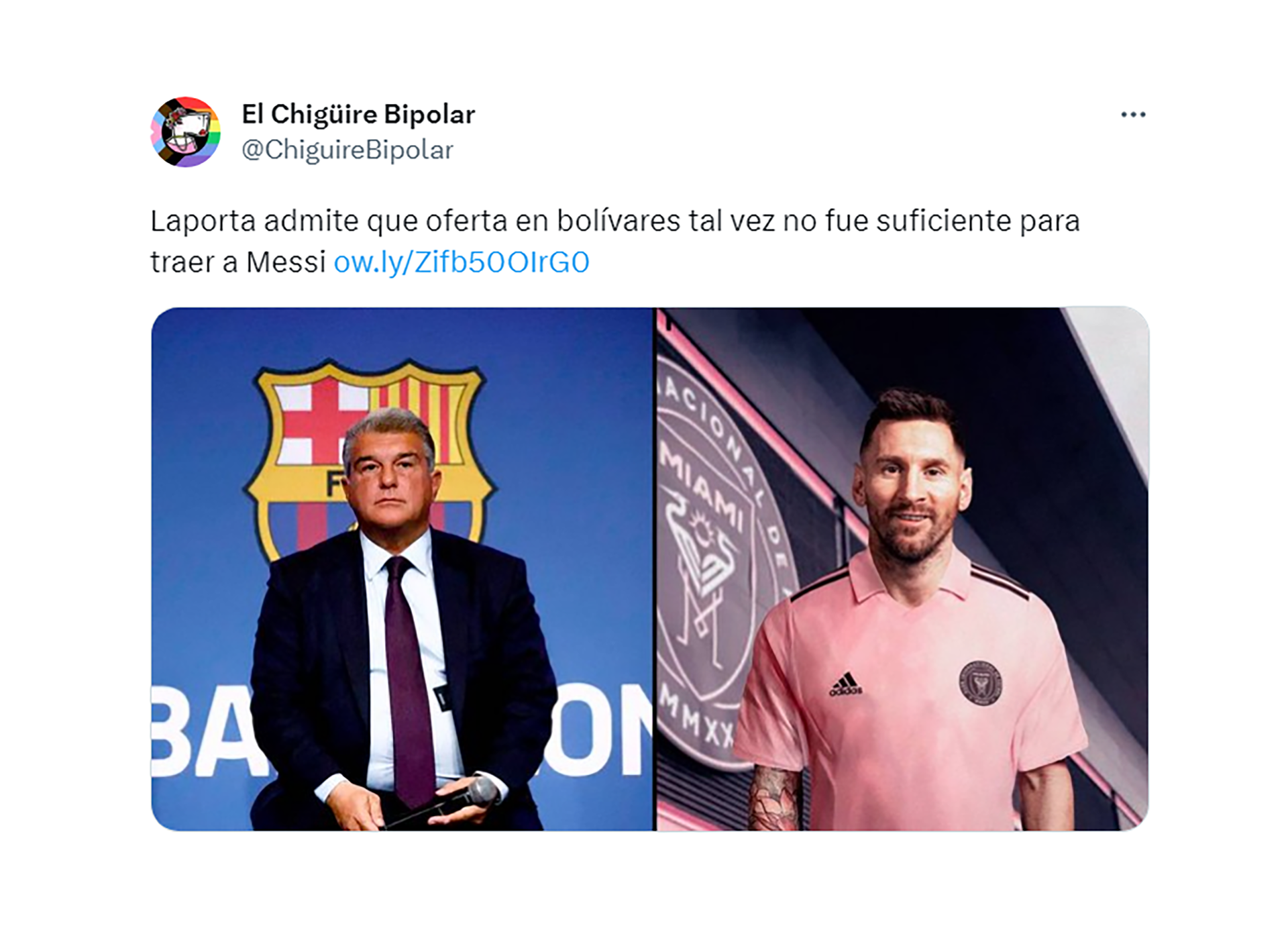1288x938 pixels.
Task: Click the El Chigüire Bipolar display name
Action: tap(358, 114)
